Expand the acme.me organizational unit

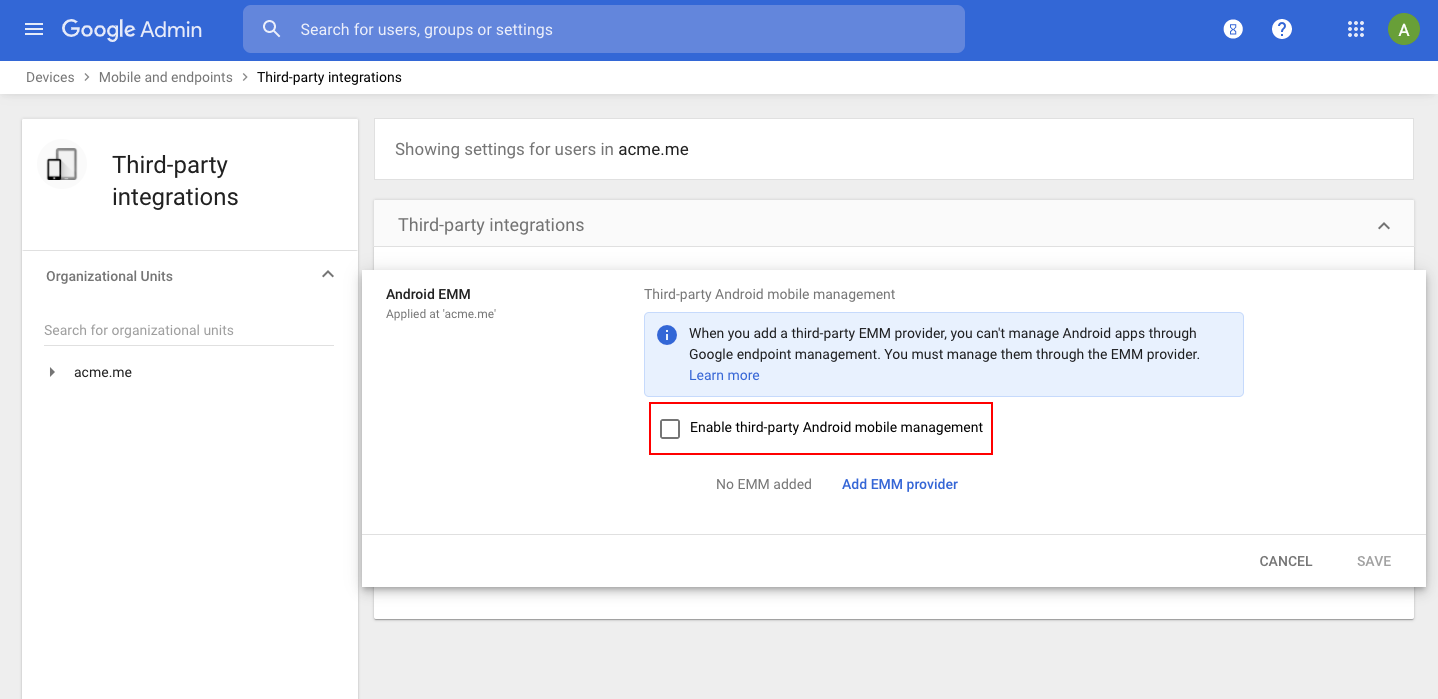click(52, 372)
